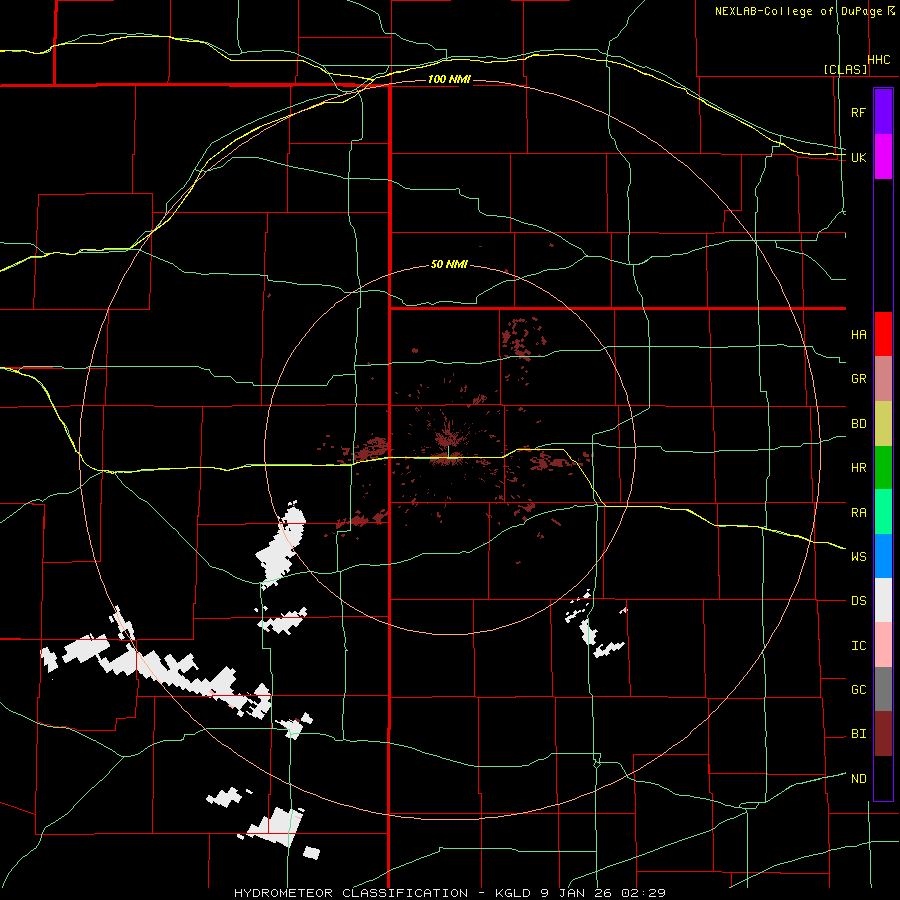
Task: Click the KGLD radar site center marker
Action: [x=448, y=451]
